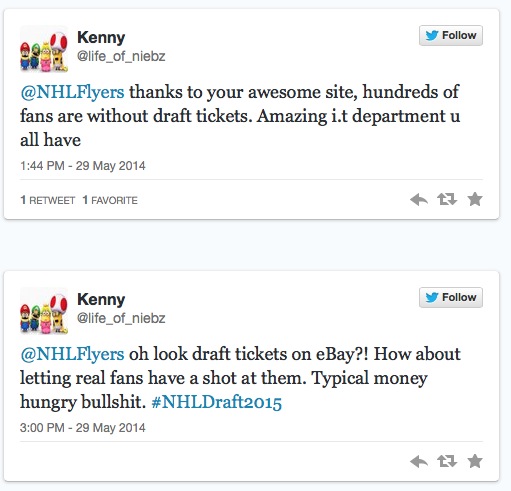Reply to the eBay draft tickets tweet
The image size is (511, 491).
point(419,462)
